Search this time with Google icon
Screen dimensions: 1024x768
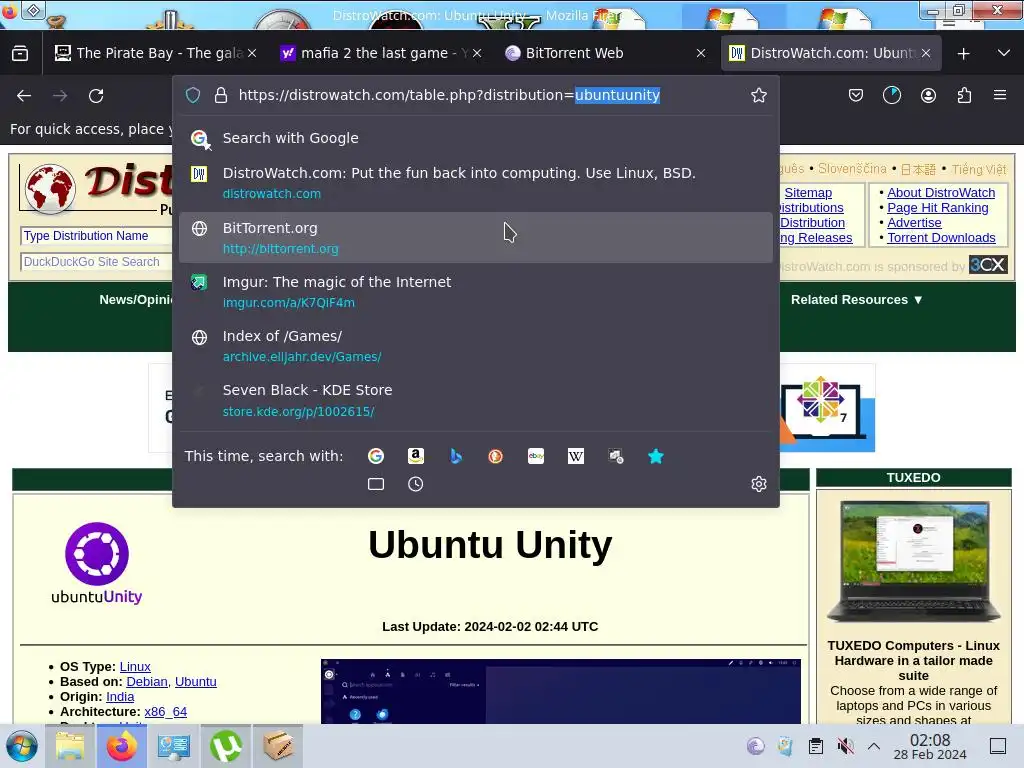376,456
